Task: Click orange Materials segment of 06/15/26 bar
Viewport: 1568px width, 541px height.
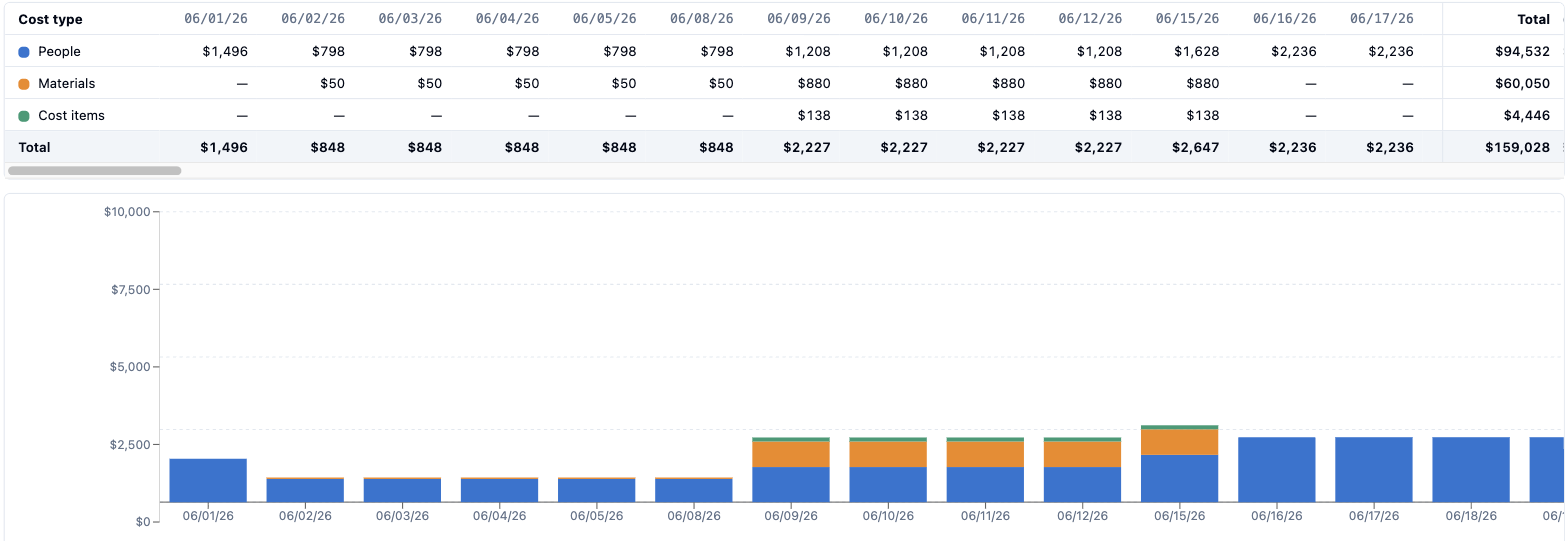Action: coord(1180,442)
